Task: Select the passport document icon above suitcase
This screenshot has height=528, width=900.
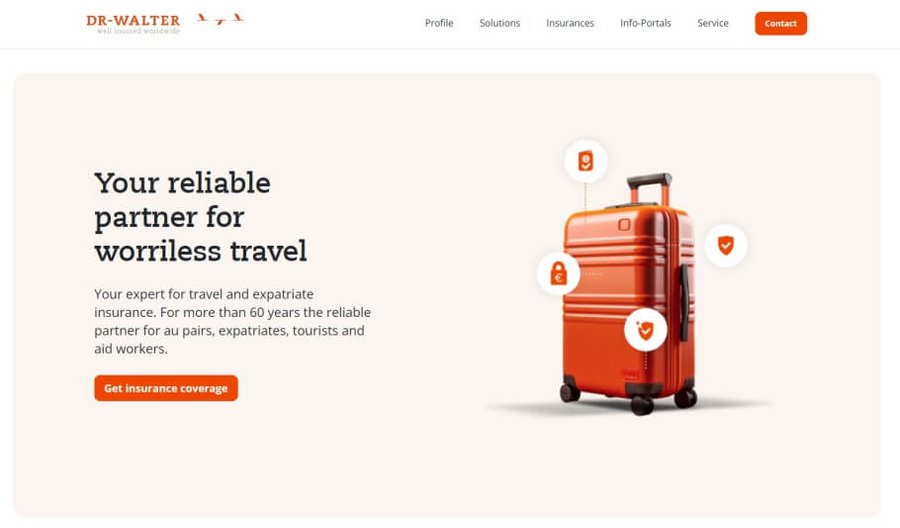Action: click(585, 161)
